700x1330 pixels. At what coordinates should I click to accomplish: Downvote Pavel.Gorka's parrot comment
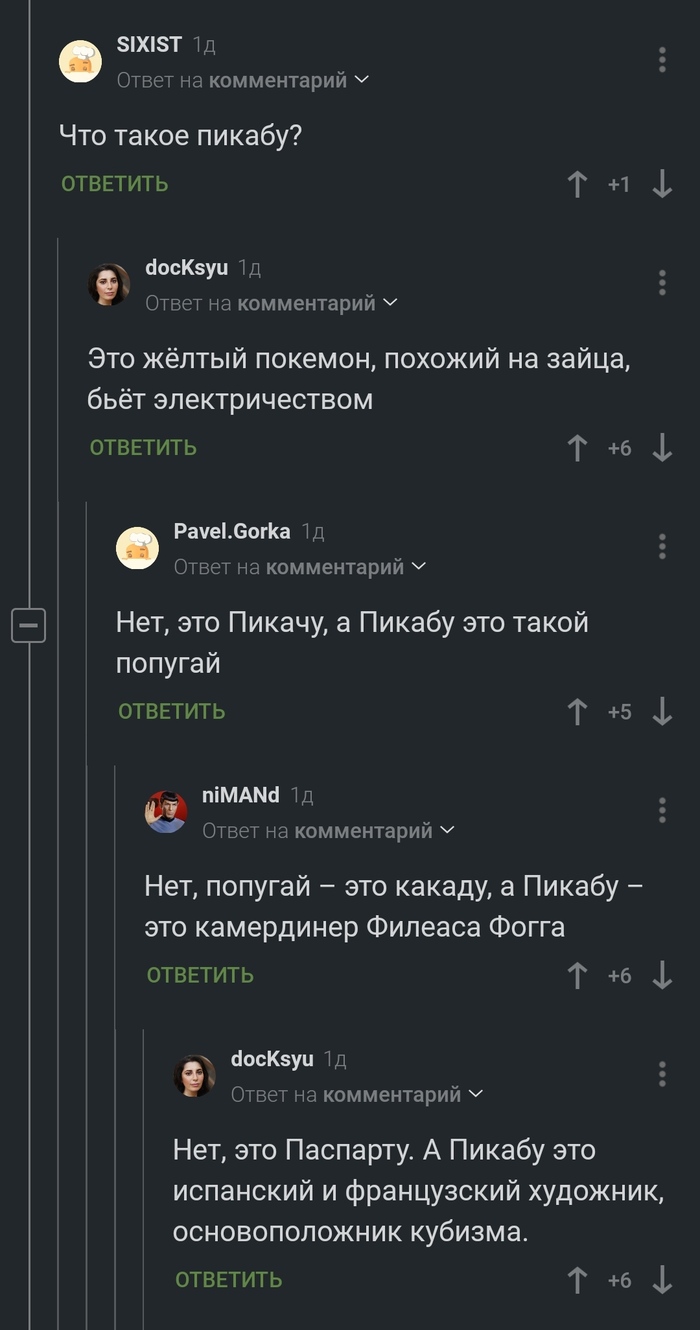[662, 712]
